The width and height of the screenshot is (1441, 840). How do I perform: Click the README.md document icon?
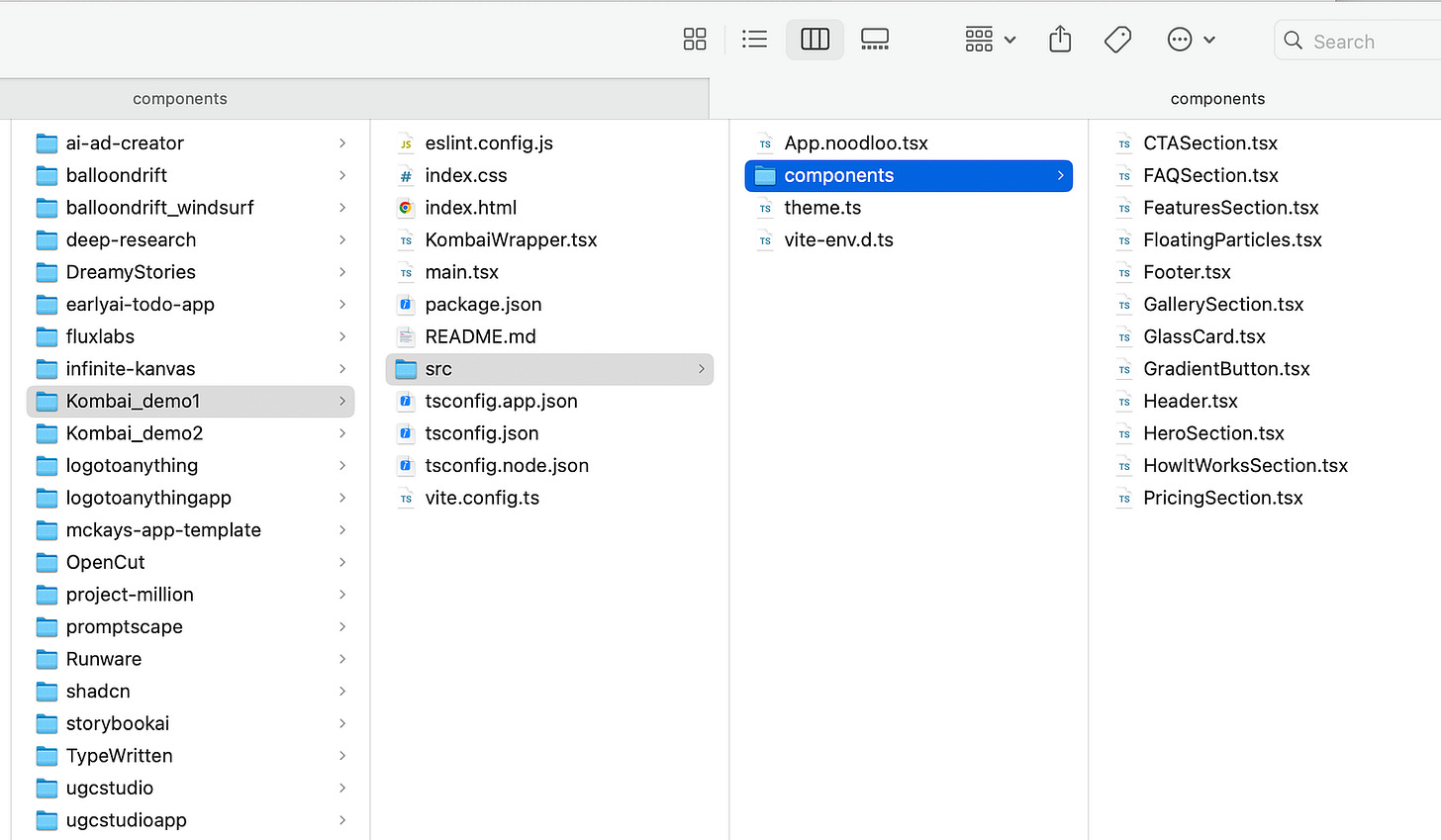[x=405, y=337]
